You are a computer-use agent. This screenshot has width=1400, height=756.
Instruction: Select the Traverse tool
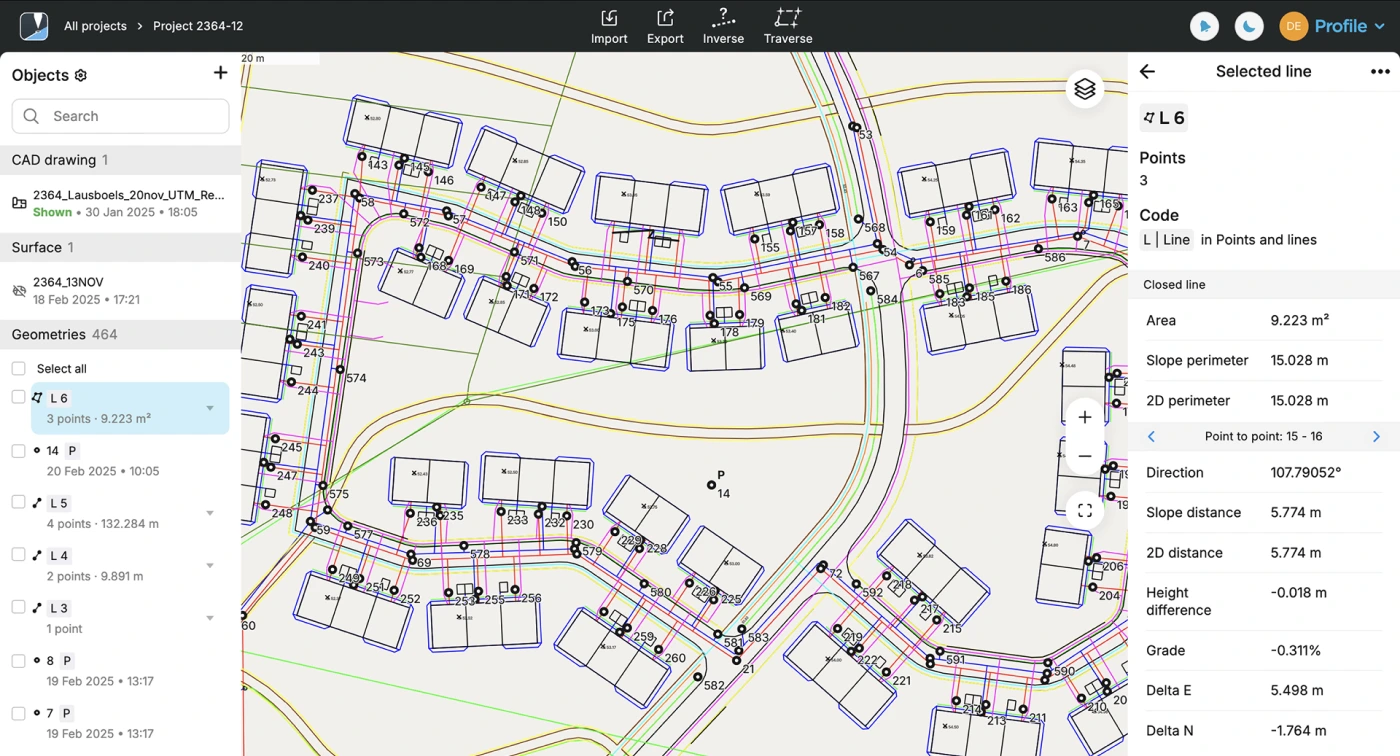coord(787,25)
